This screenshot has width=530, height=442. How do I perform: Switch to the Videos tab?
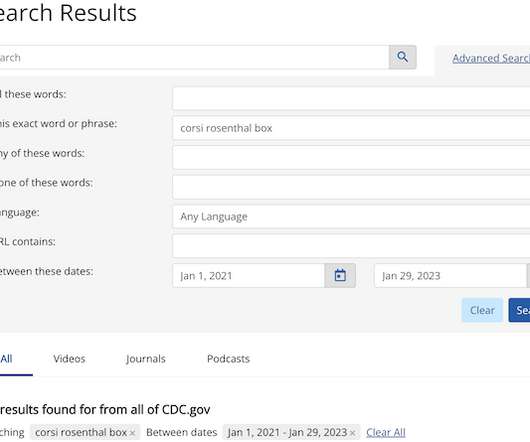coord(69,359)
